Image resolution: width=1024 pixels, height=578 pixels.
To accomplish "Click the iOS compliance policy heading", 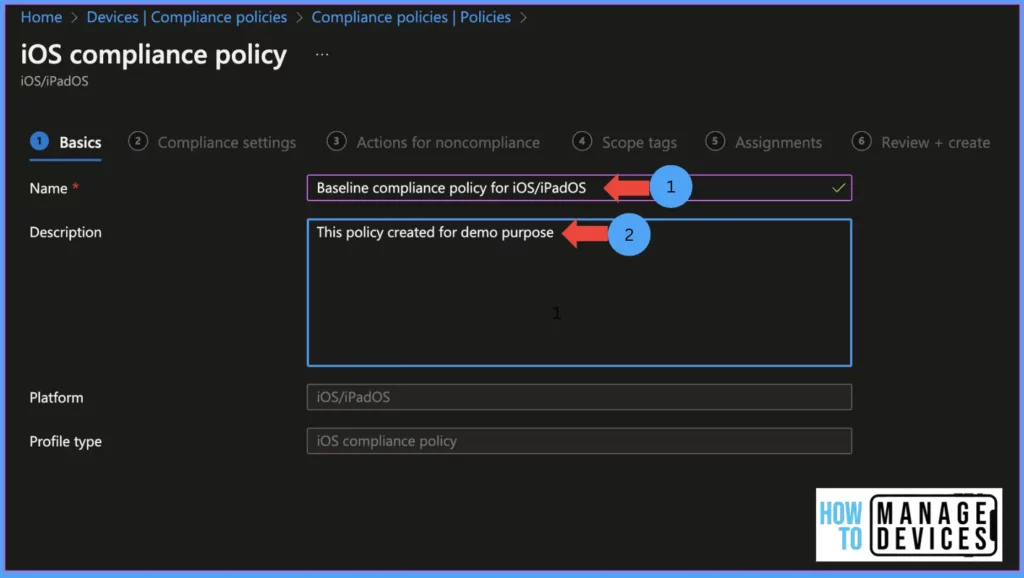I will [153, 55].
